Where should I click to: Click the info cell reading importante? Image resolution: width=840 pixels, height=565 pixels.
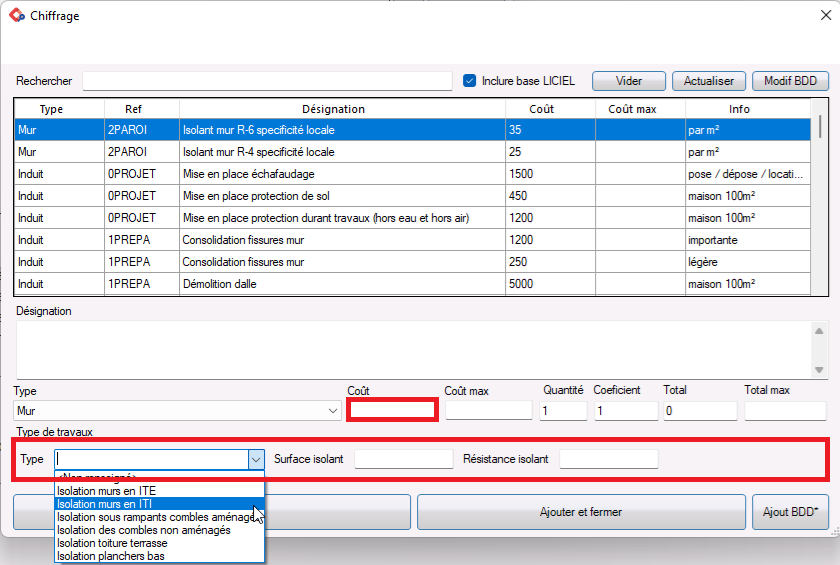tap(748, 240)
